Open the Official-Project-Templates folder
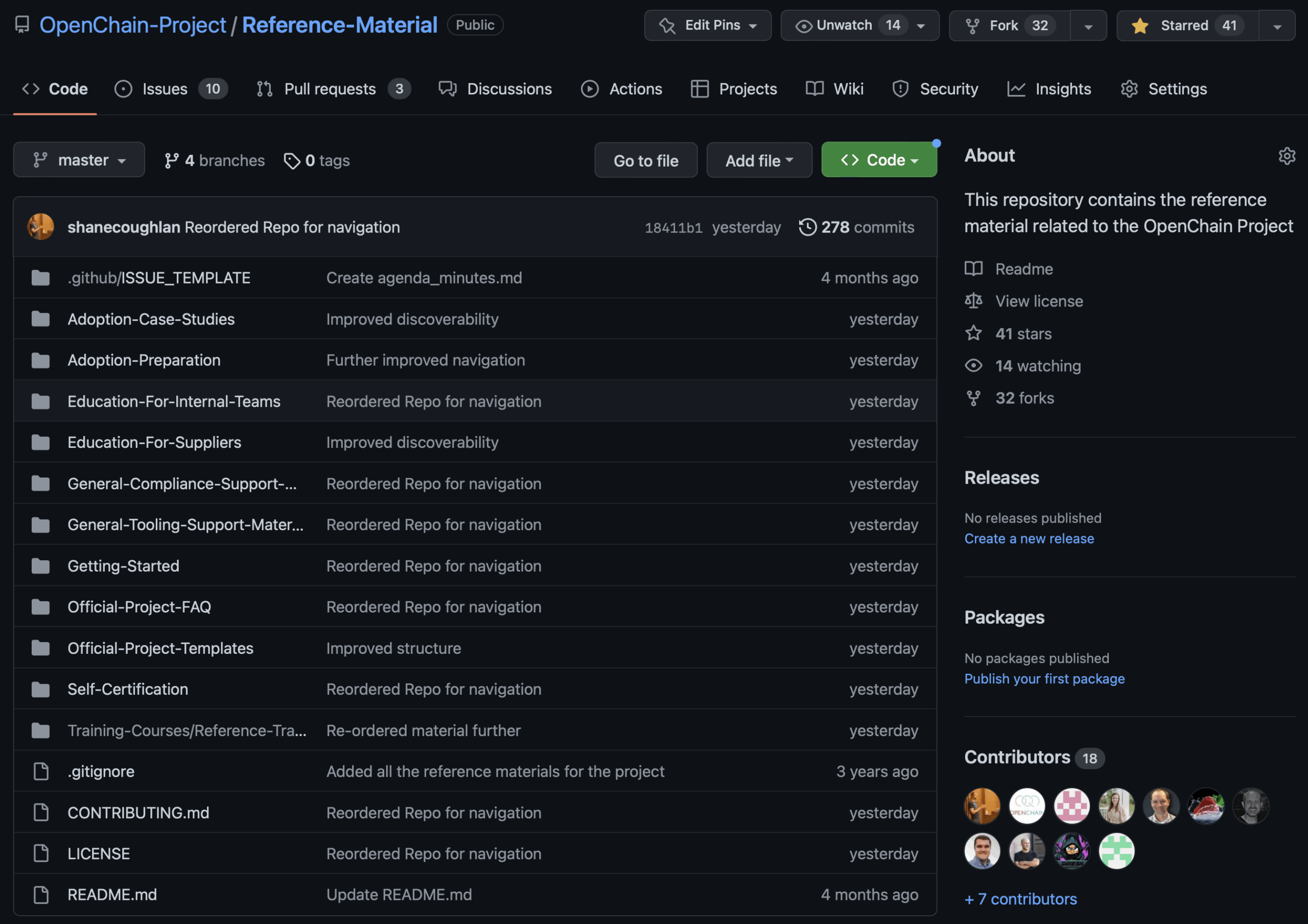 (x=160, y=648)
